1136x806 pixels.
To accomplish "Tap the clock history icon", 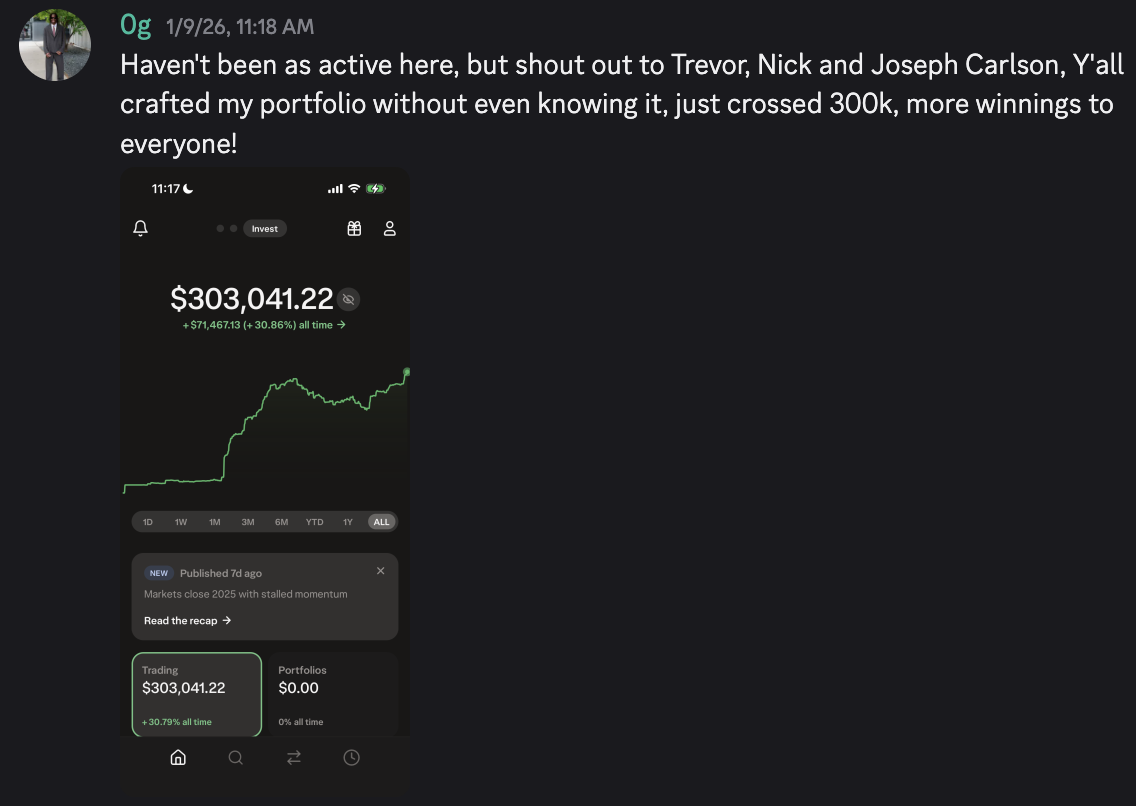I will 351,757.
